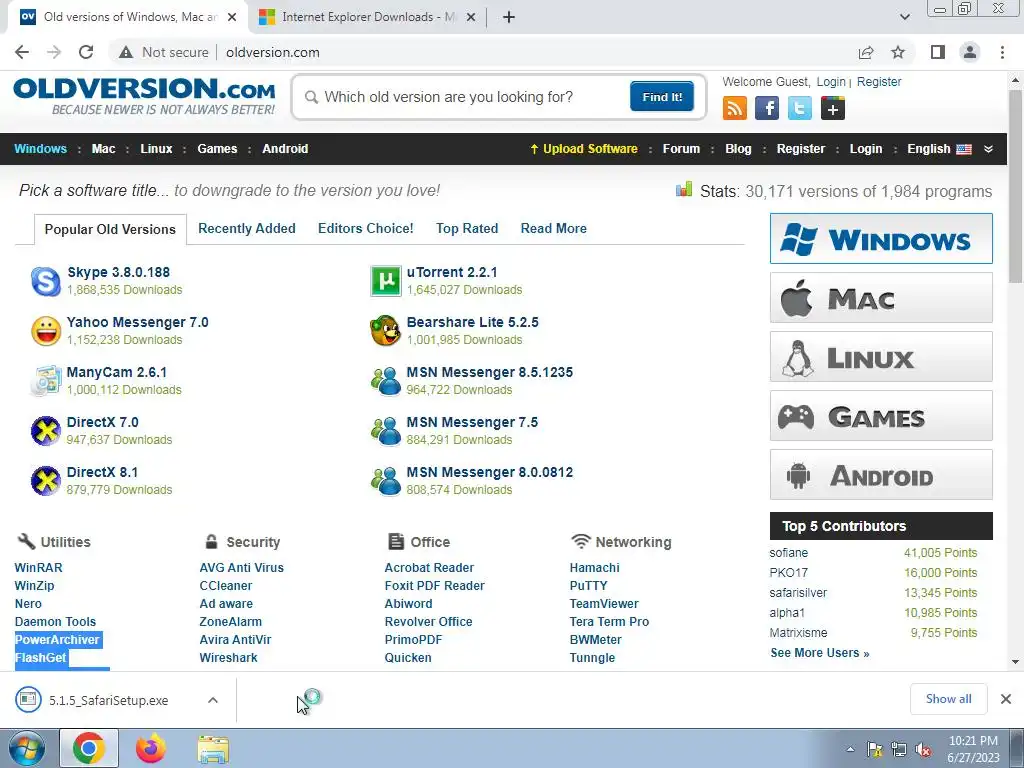Viewport: 1024px width, 768px height.
Task: Open the Twitter social icon
Action: [x=800, y=108]
